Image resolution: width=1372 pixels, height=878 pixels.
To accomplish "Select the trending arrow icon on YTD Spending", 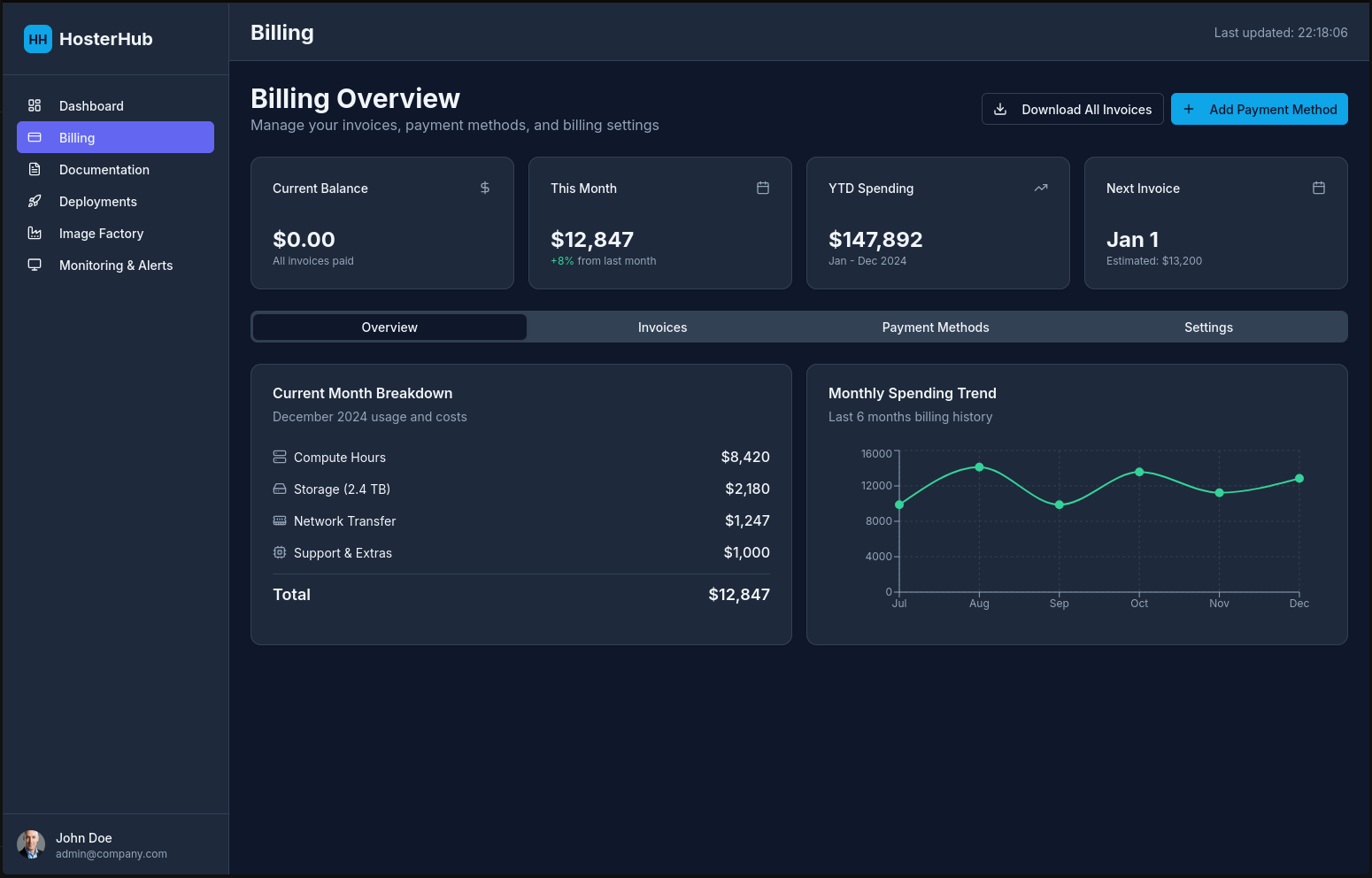I will [1040, 188].
